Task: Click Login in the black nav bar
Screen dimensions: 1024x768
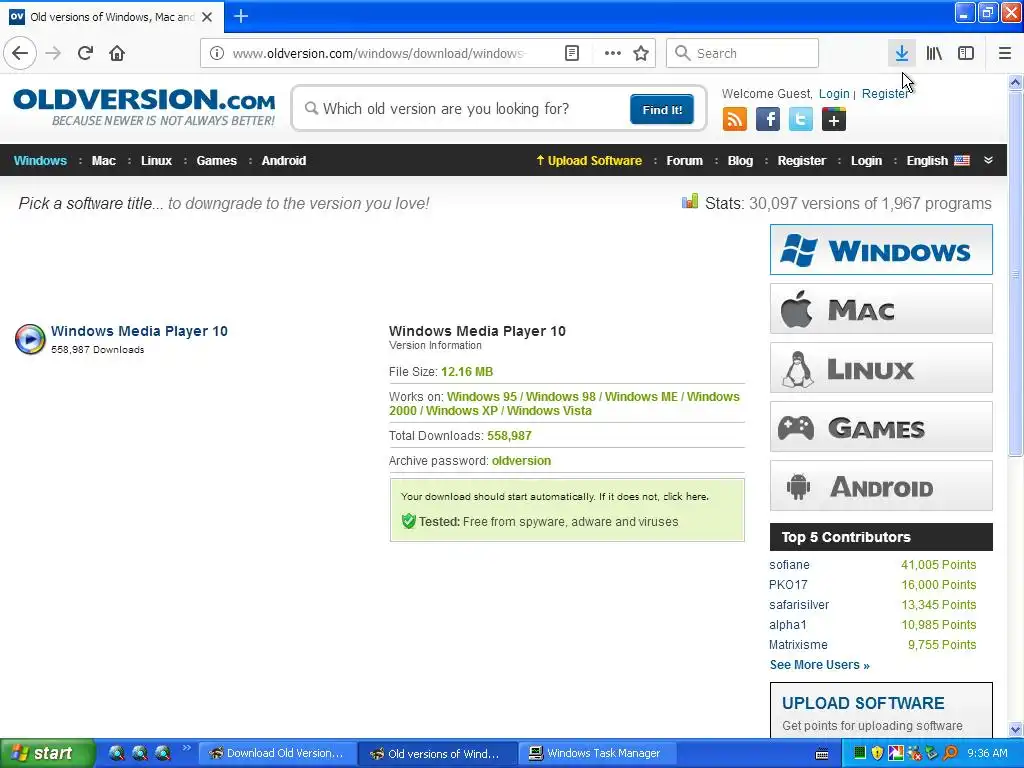Action: point(866,161)
